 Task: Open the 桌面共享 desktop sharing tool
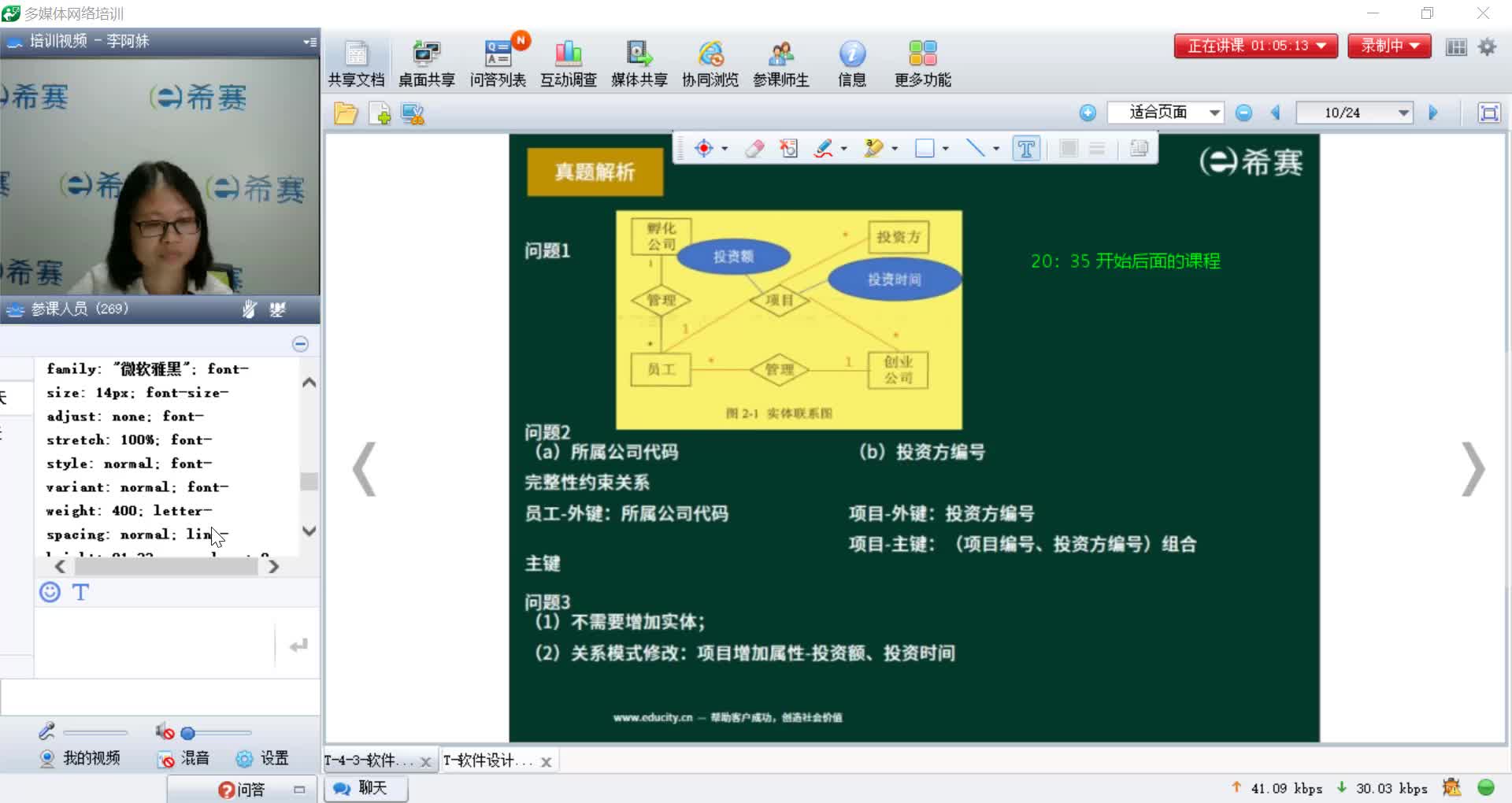click(x=426, y=63)
